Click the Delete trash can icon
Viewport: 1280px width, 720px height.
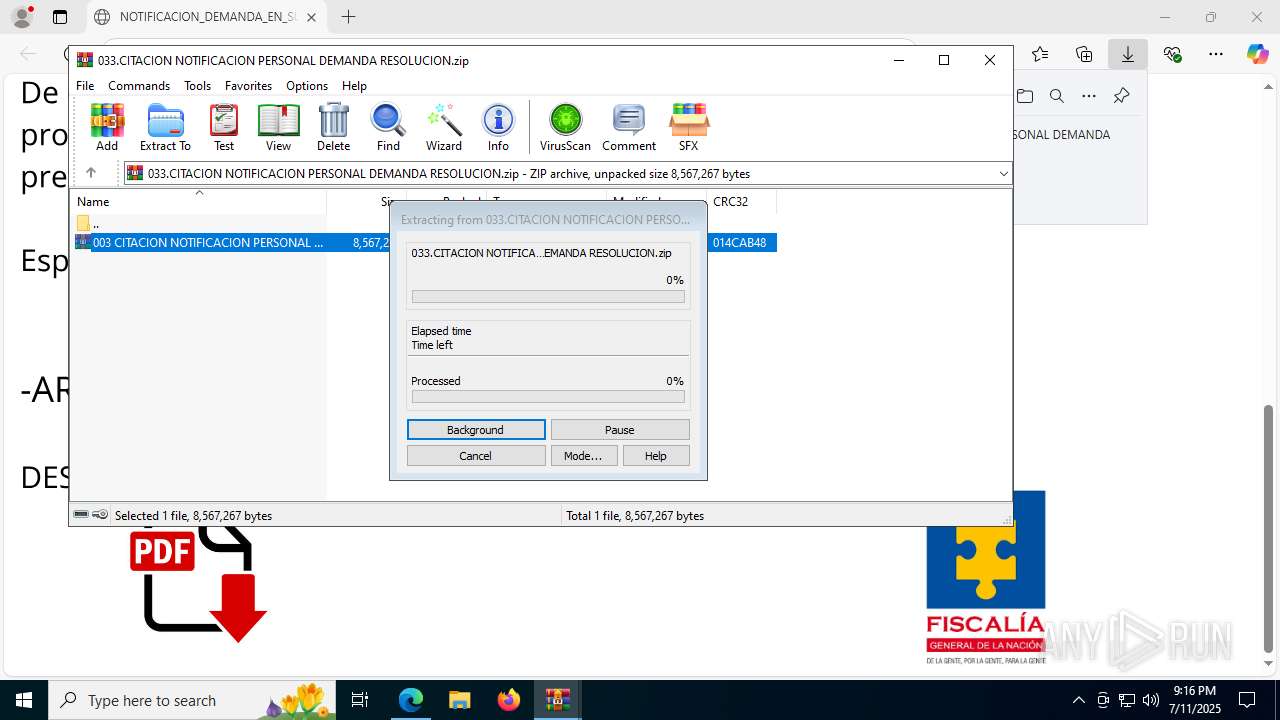[333, 127]
